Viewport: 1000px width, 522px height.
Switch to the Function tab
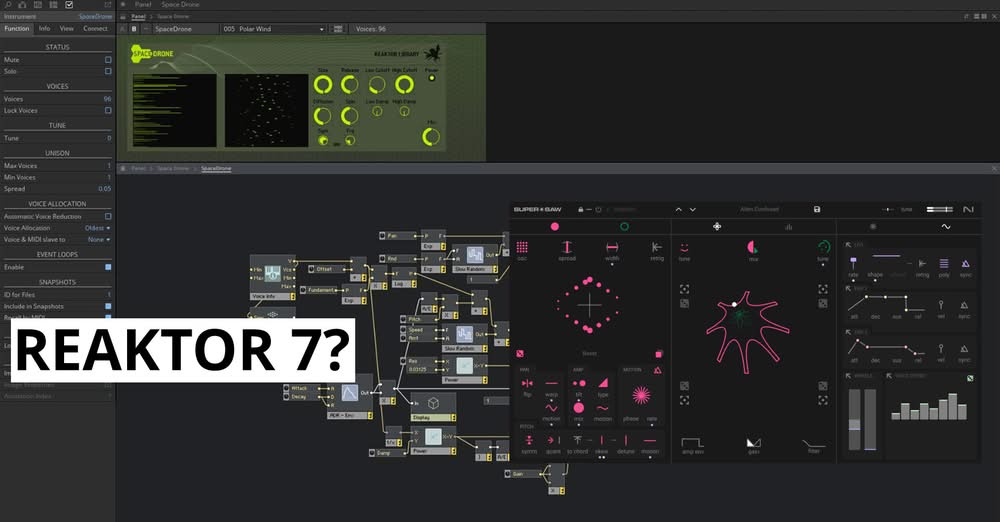point(17,29)
